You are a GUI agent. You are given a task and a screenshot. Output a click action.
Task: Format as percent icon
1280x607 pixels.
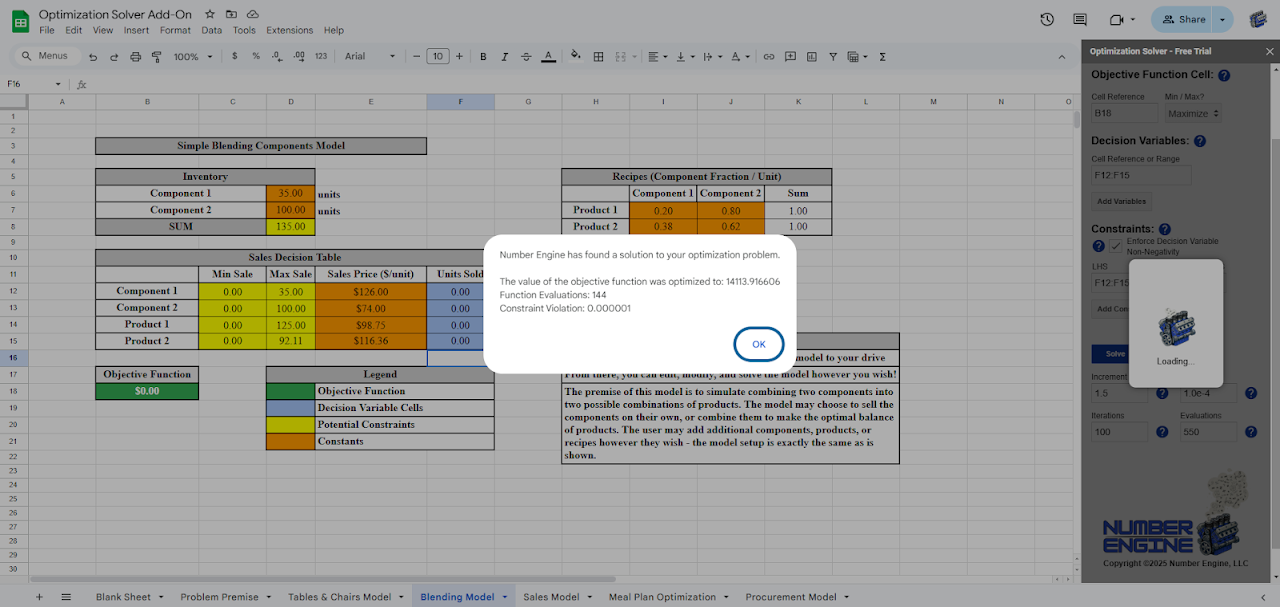click(x=256, y=57)
